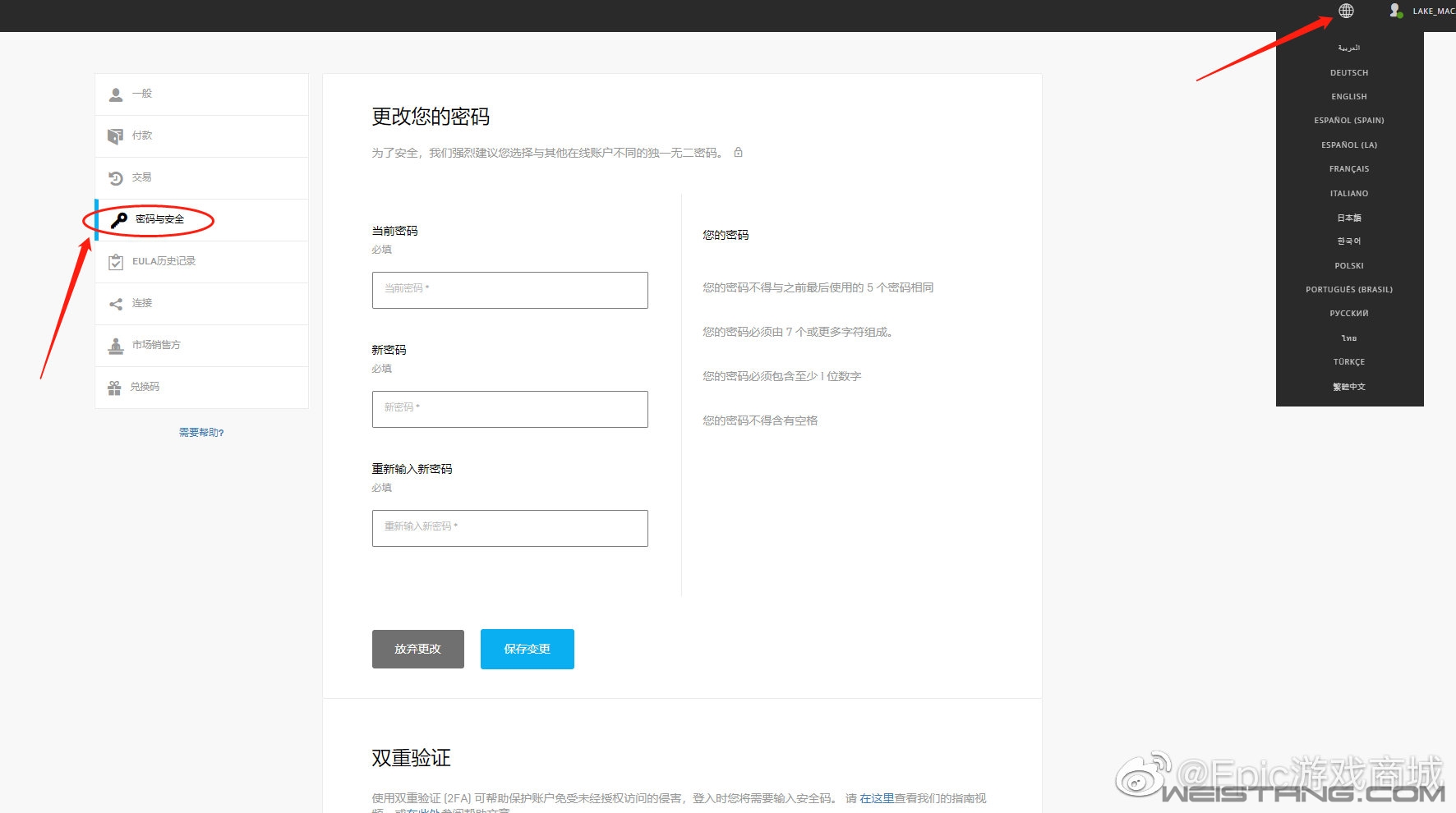The width and height of the screenshot is (1456, 813).
Task: Click the key icon for password security
Action: (x=119, y=220)
